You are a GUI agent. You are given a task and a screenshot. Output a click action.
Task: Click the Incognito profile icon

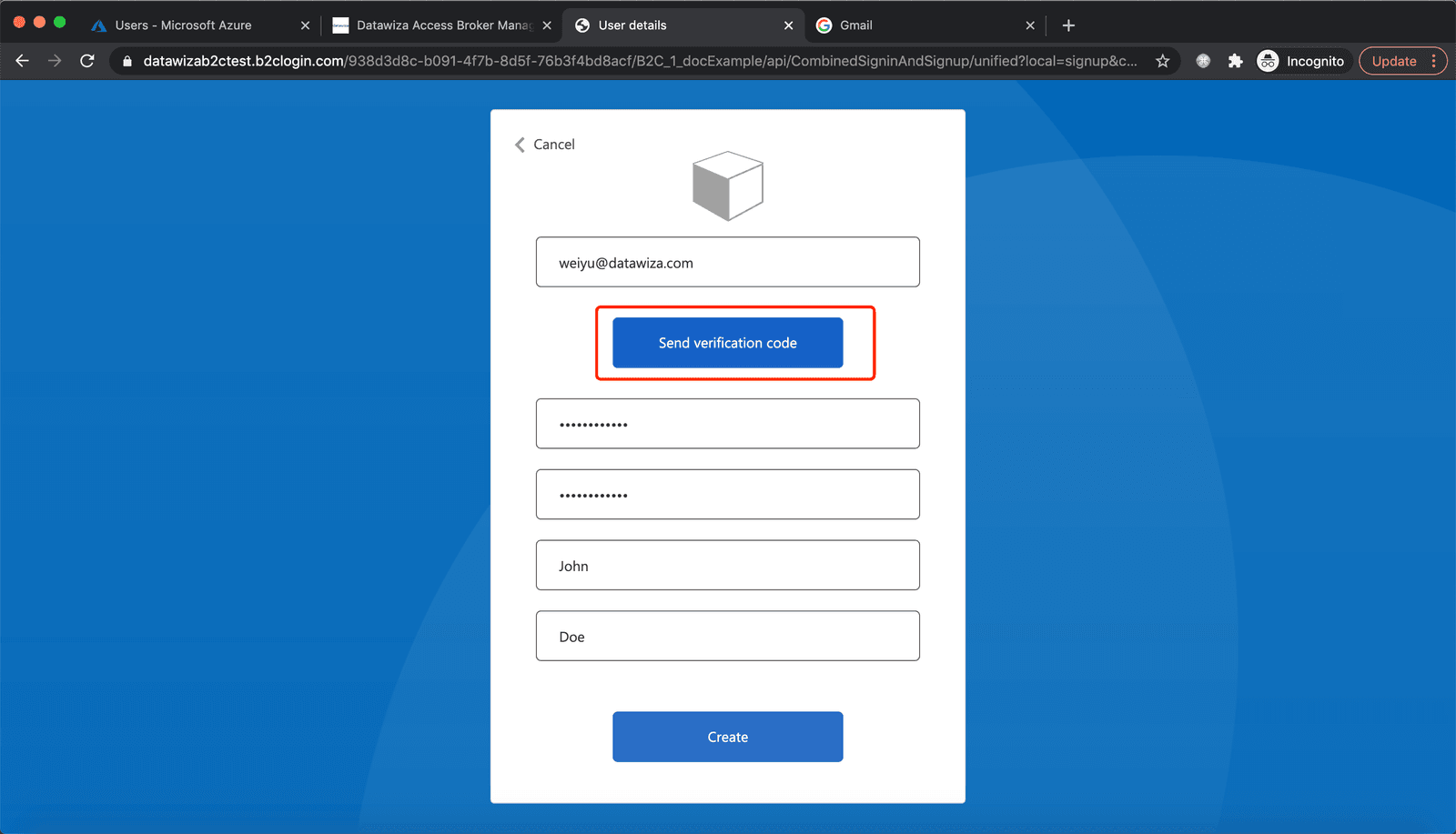point(1268,61)
